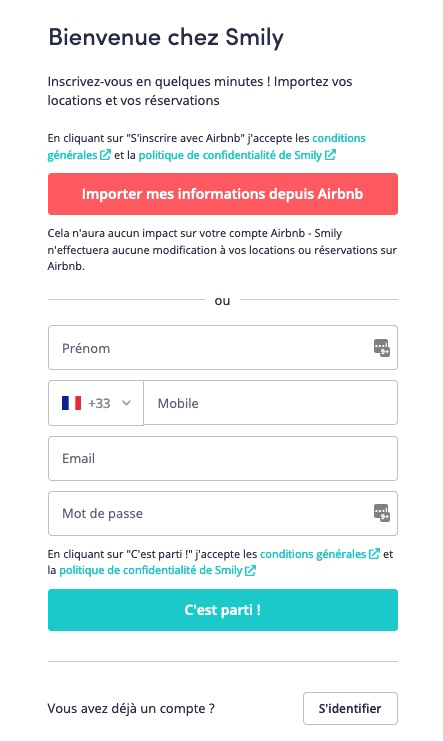Open "conditions générales" link below password field
443x741 pixels.
(x=313, y=554)
